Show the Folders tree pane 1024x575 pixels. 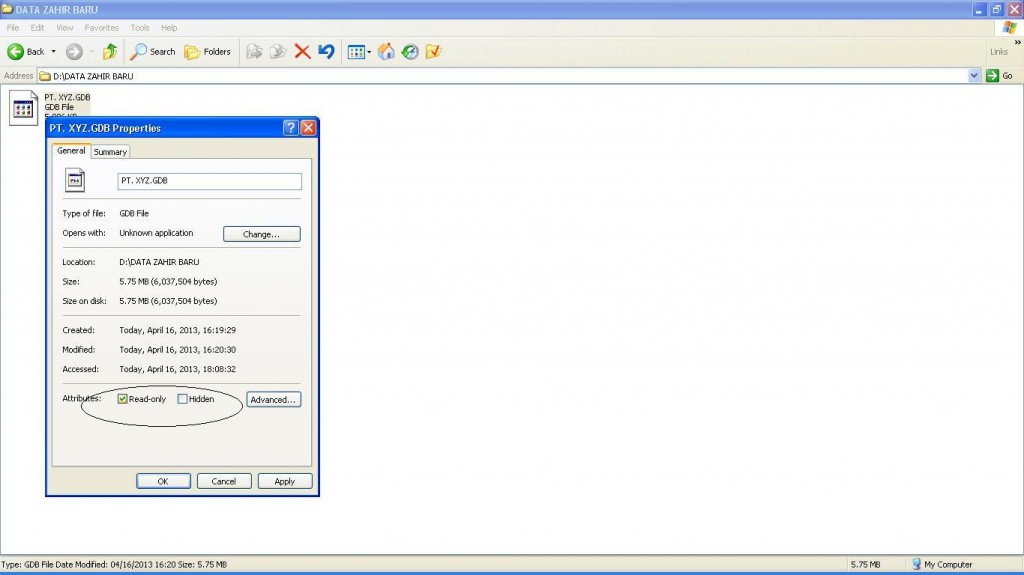coord(207,52)
